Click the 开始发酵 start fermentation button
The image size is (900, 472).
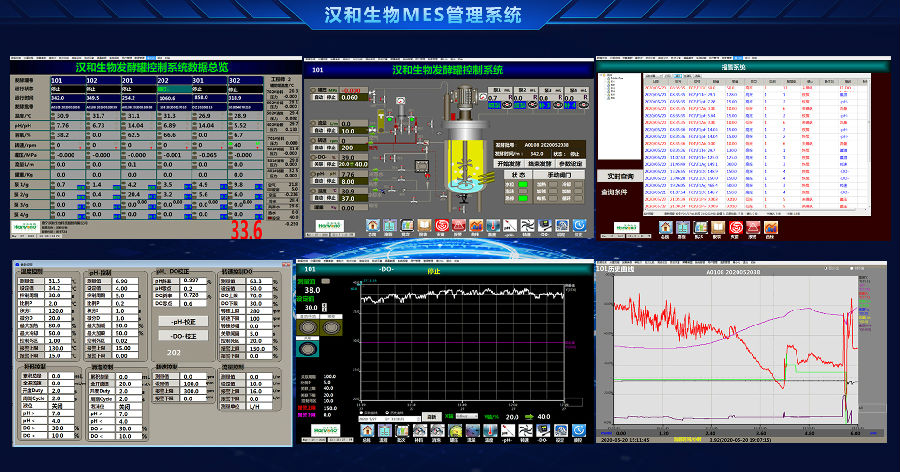[509, 163]
